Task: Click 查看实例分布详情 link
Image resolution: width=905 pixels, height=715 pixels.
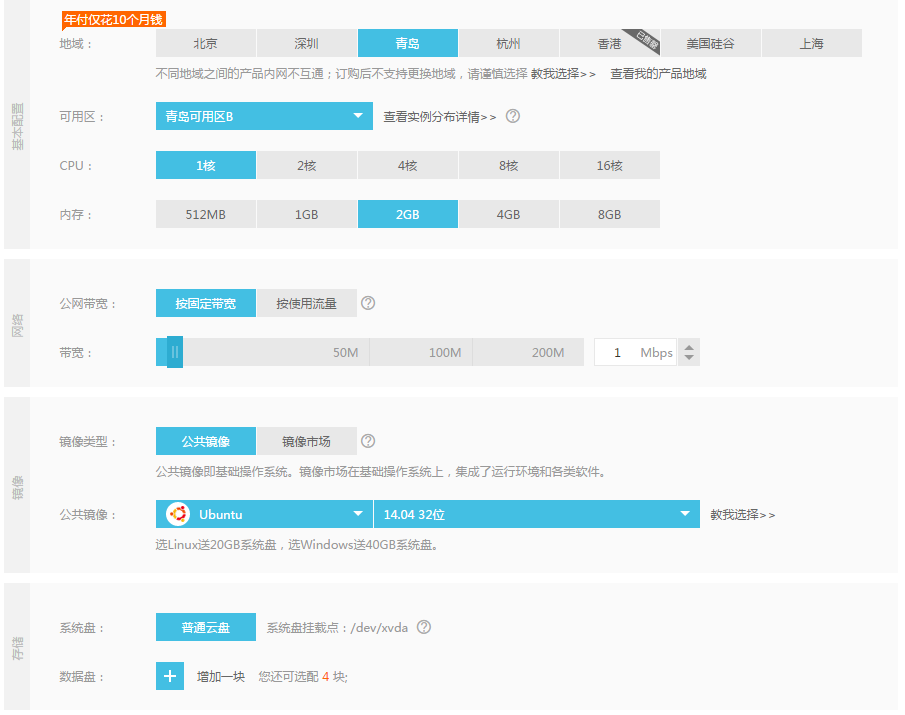Action: 440,117
